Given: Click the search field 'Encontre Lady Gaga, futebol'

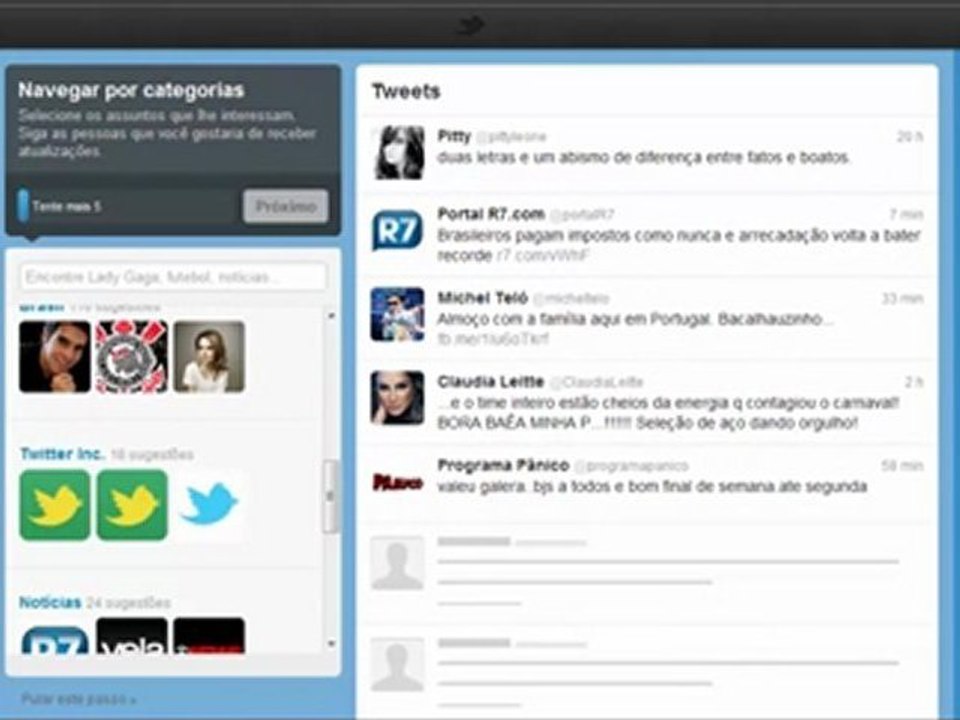Looking at the screenshot, I should [174, 277].
